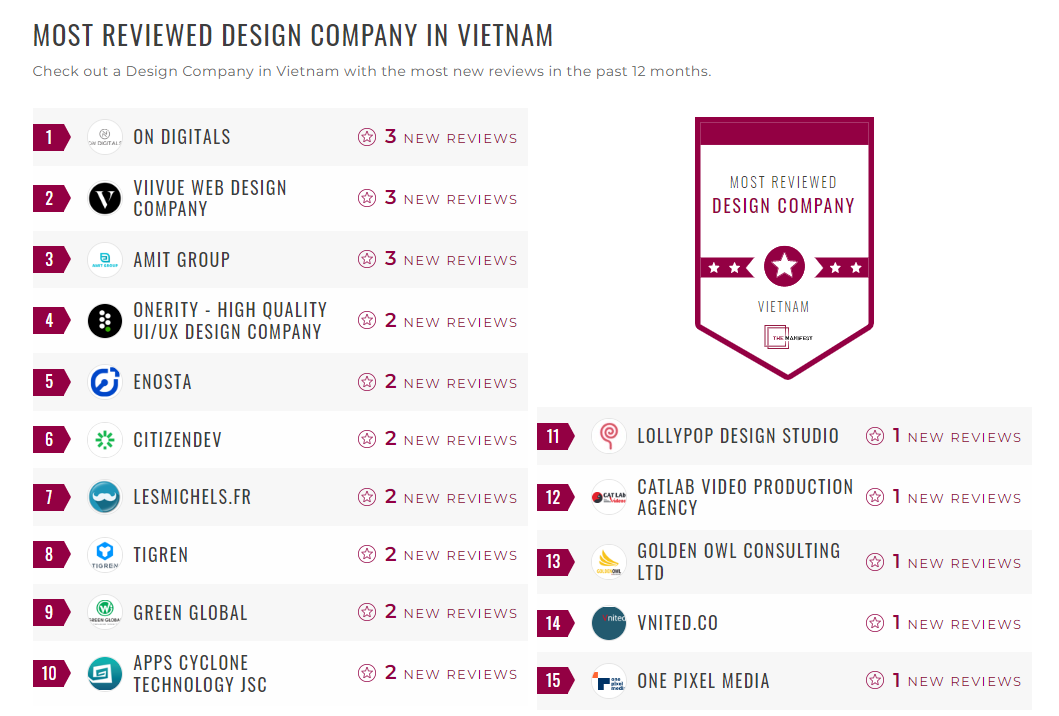Viewport: 1059px width, 716px height.
Task: Click the CitizenDev green starburst logo
Action: coord(105,440)
